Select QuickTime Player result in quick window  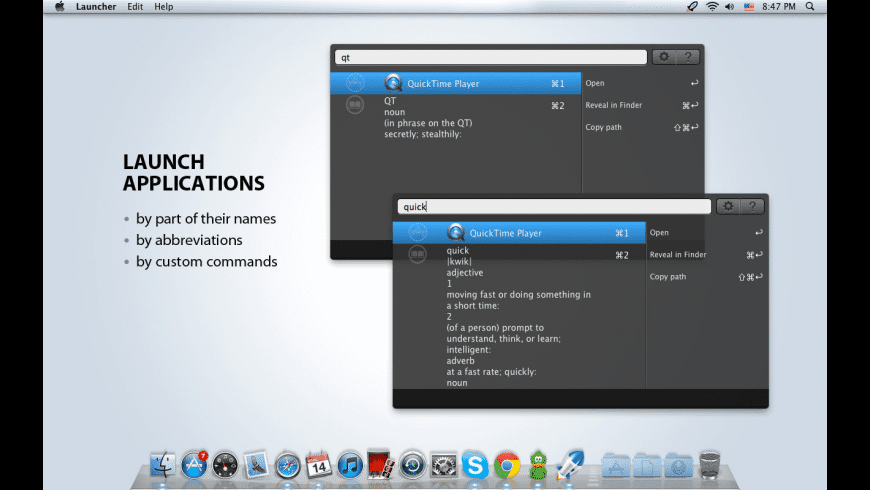pos(519,233)
